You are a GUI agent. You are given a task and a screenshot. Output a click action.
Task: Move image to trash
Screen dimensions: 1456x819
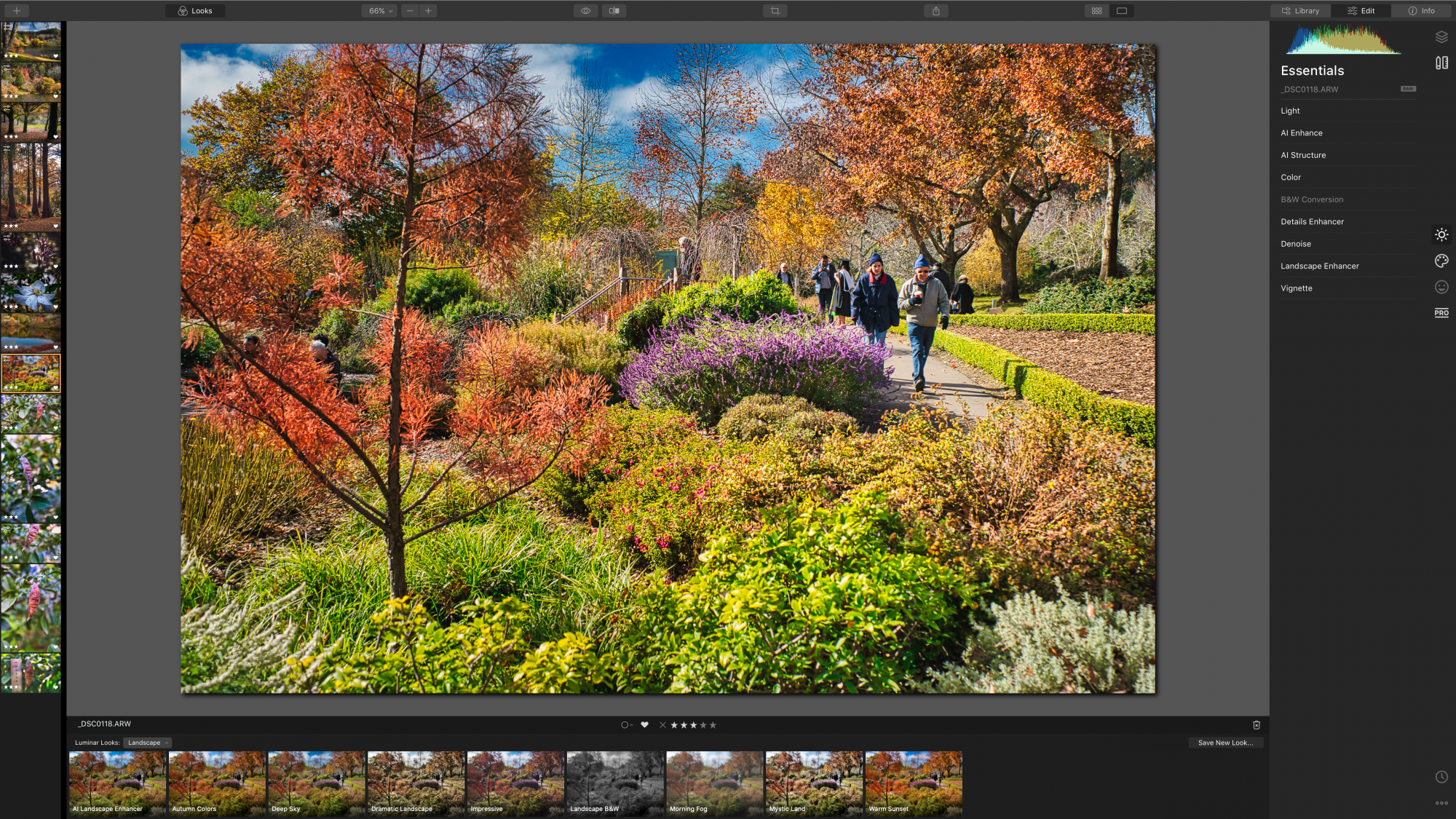(1257, 725)
